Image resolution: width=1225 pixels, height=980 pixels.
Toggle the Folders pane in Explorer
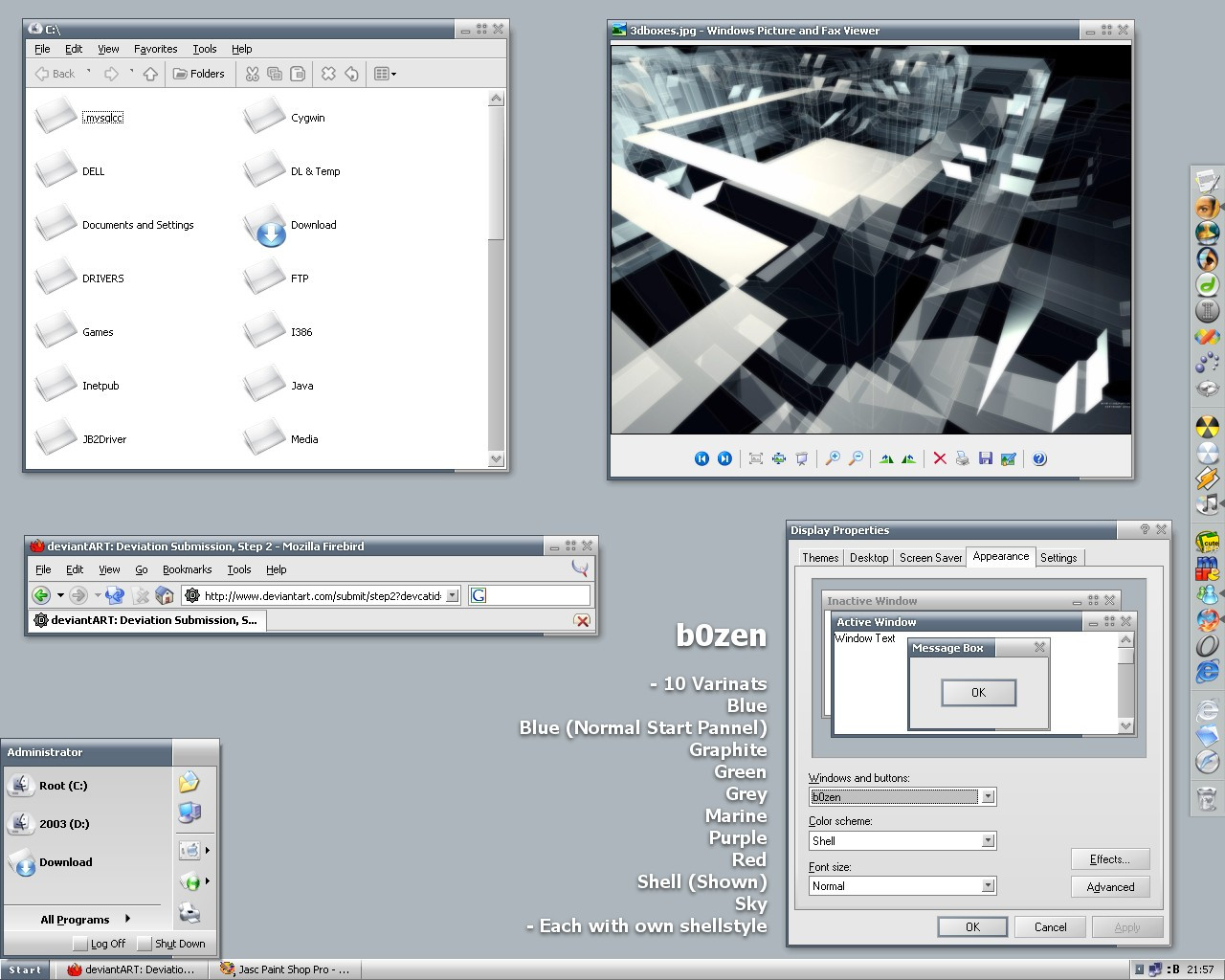coord(199,74)
